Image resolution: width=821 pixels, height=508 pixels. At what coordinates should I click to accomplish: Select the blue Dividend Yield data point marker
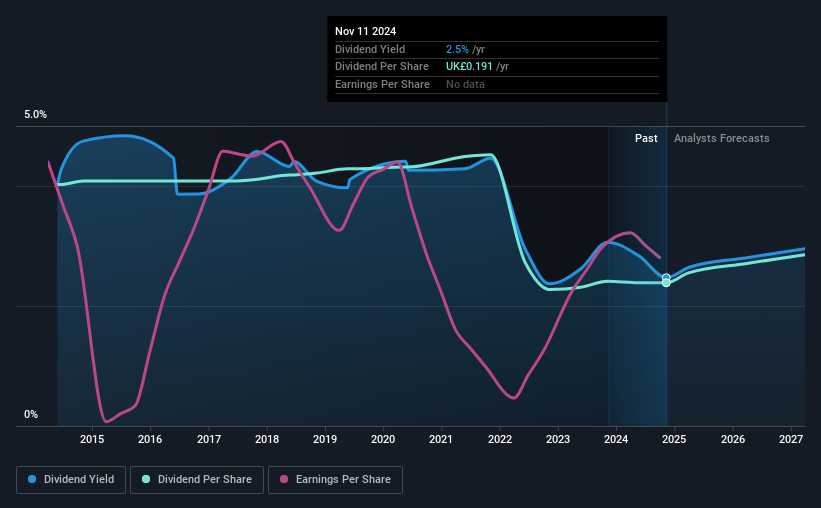[x=666, y=278]
